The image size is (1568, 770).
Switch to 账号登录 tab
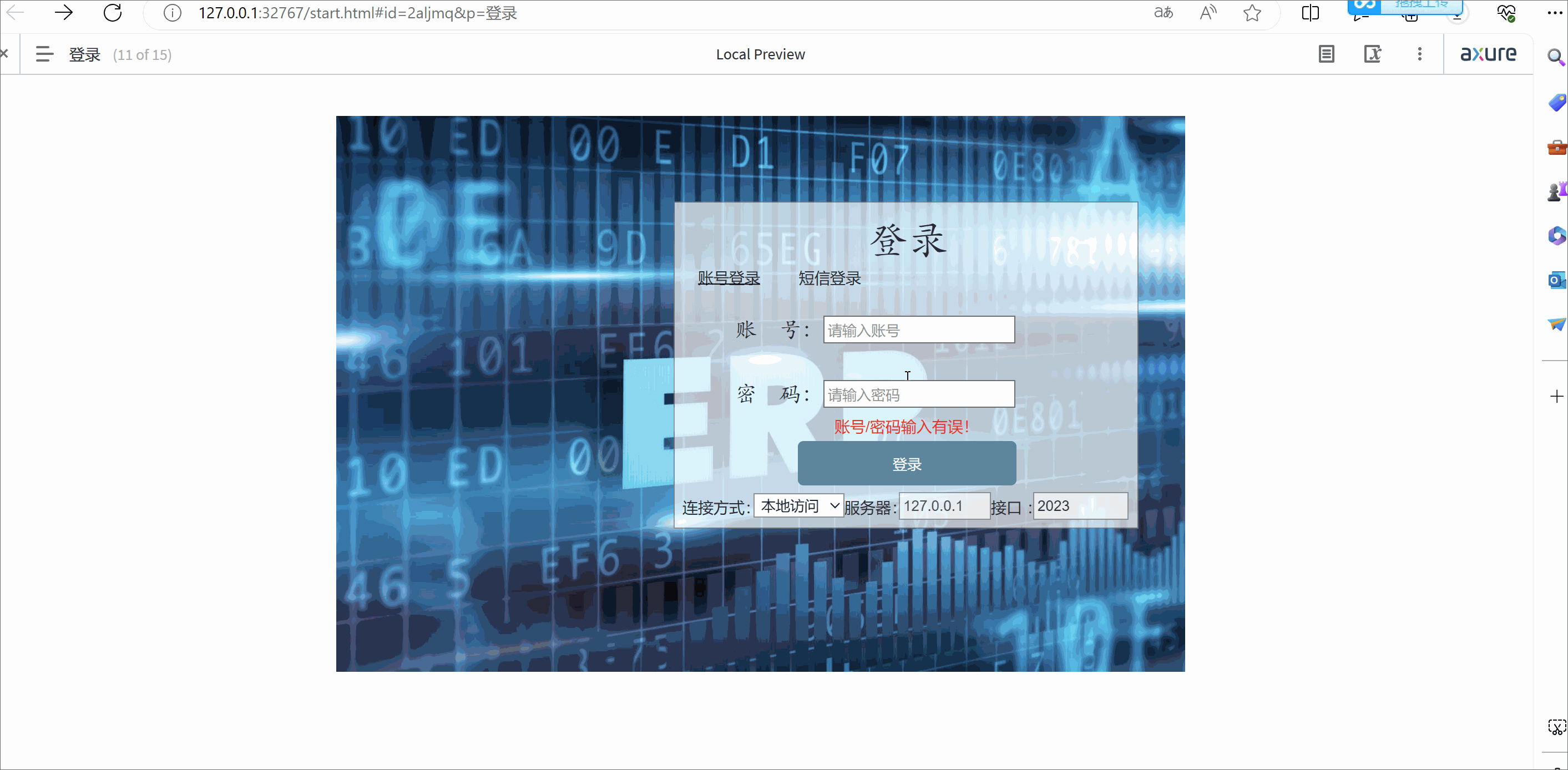pyautogui.click(x=729, y=278)
